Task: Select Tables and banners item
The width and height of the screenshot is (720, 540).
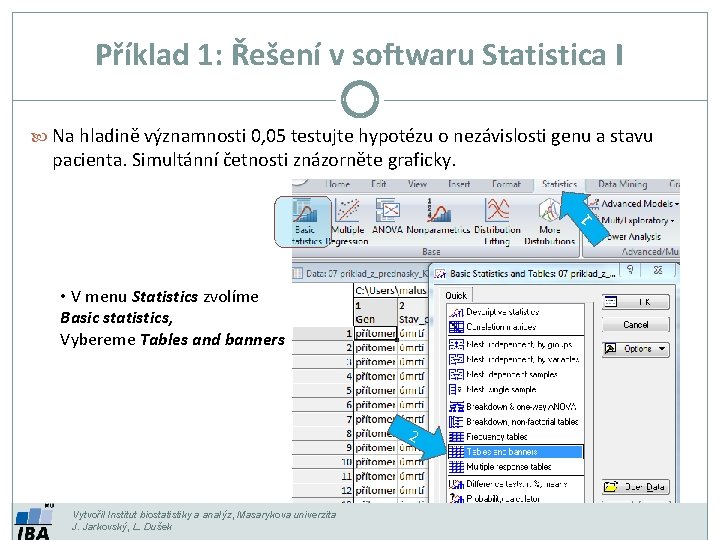Action: (x=515, y=452)
